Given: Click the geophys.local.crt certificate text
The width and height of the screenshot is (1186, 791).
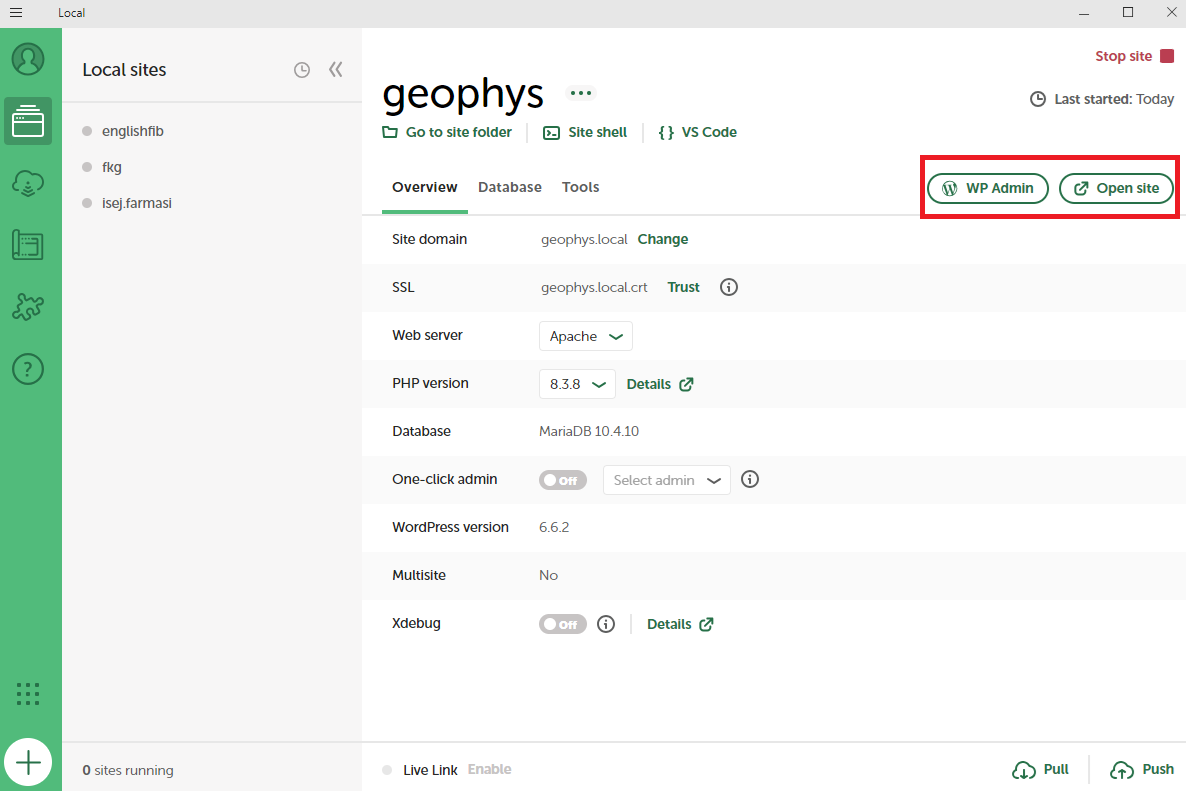Looking at the screenshot, I should (594, 287).
